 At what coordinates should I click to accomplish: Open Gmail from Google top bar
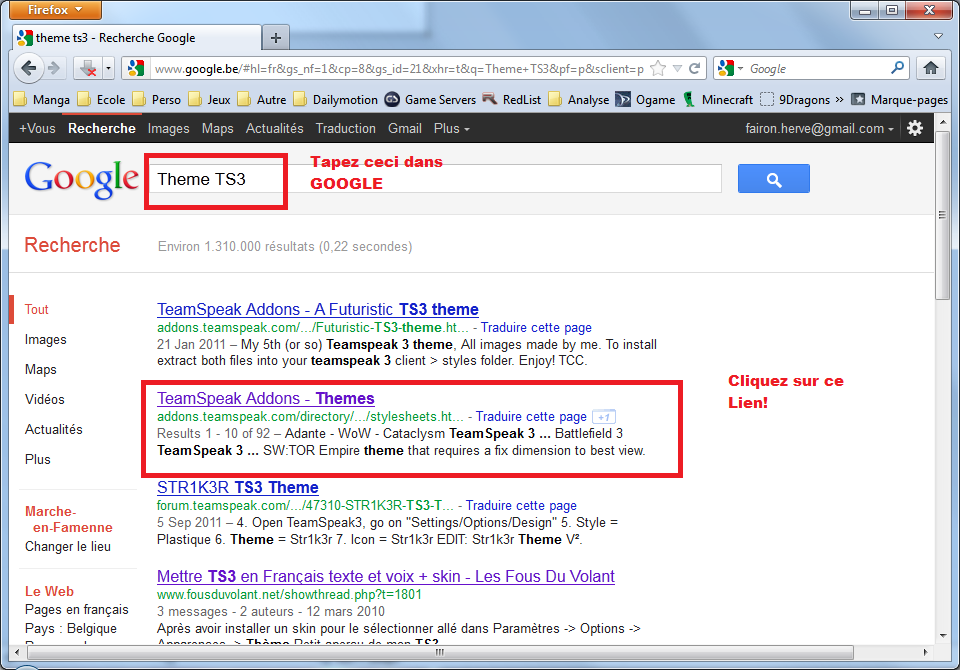tap(405, 129)
